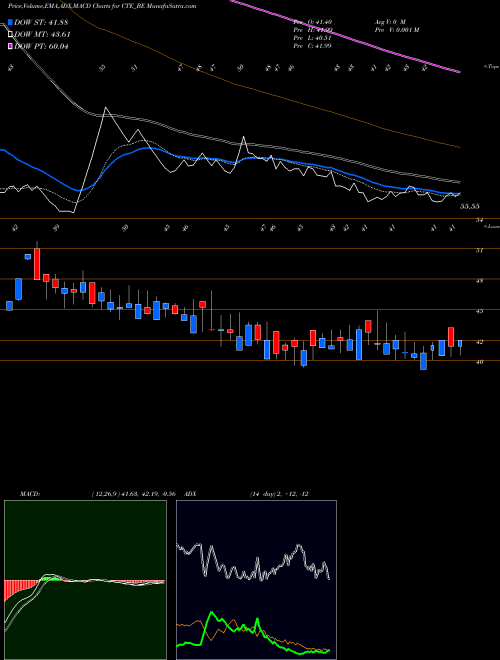Image resolution: width=500 pixels, height=660 pixels.
Task: Click the 'Pre L: 40.51' value
Action: [313, 38]
